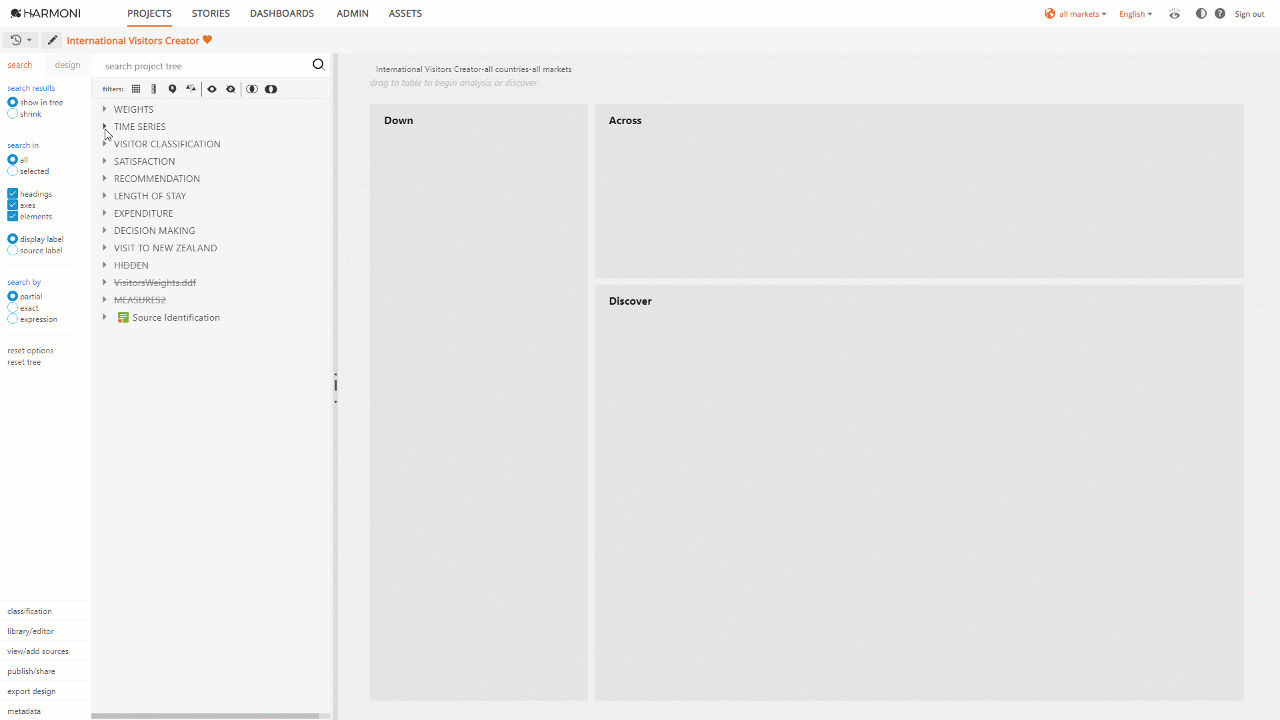This screenshot has width=1280, height=720.
Task: Go to the DASHBOARDS menu
Action: 282,14
